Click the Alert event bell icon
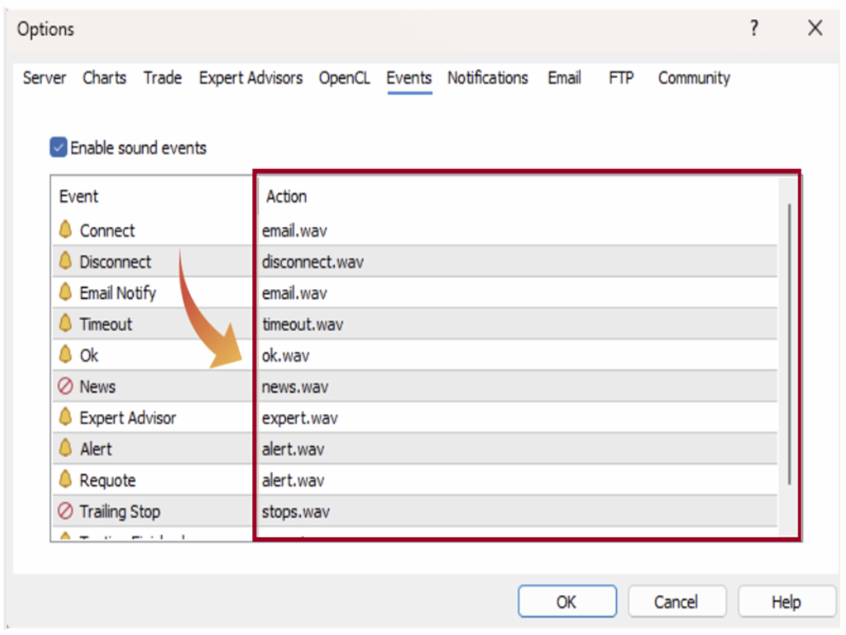 point(66,449)
